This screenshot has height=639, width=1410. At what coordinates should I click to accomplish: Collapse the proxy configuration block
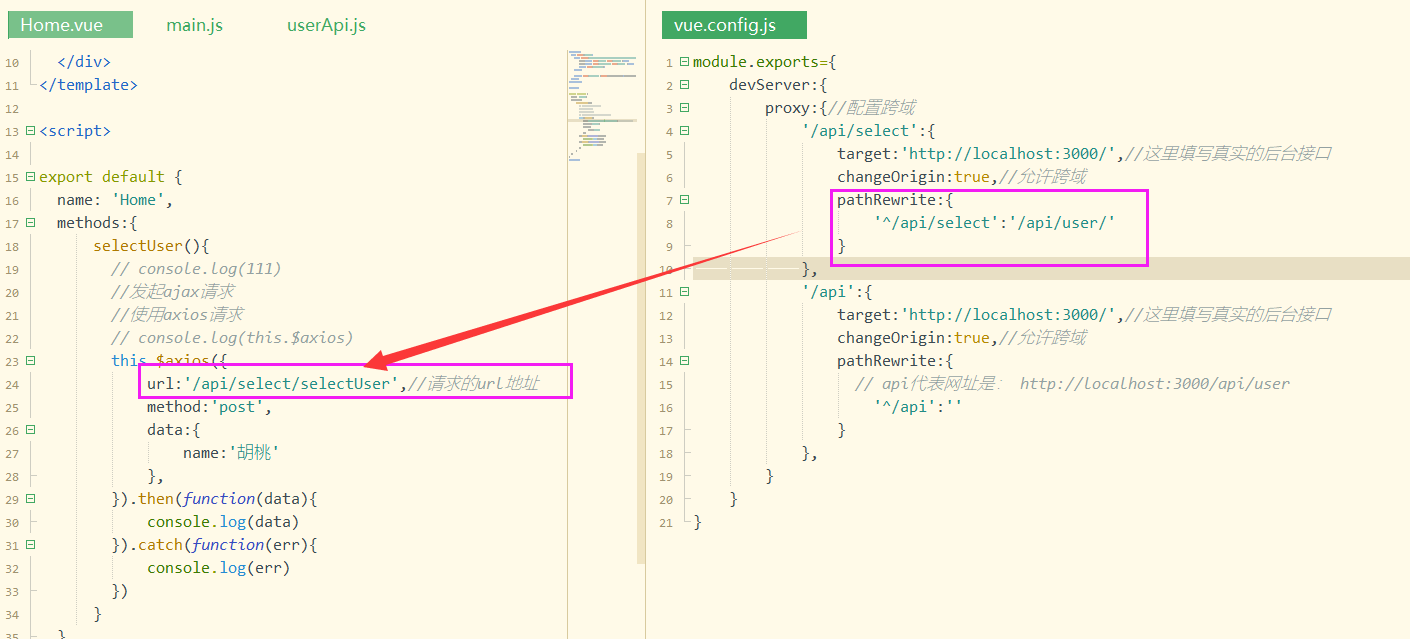pyautogui.click(x=684, y=107)
